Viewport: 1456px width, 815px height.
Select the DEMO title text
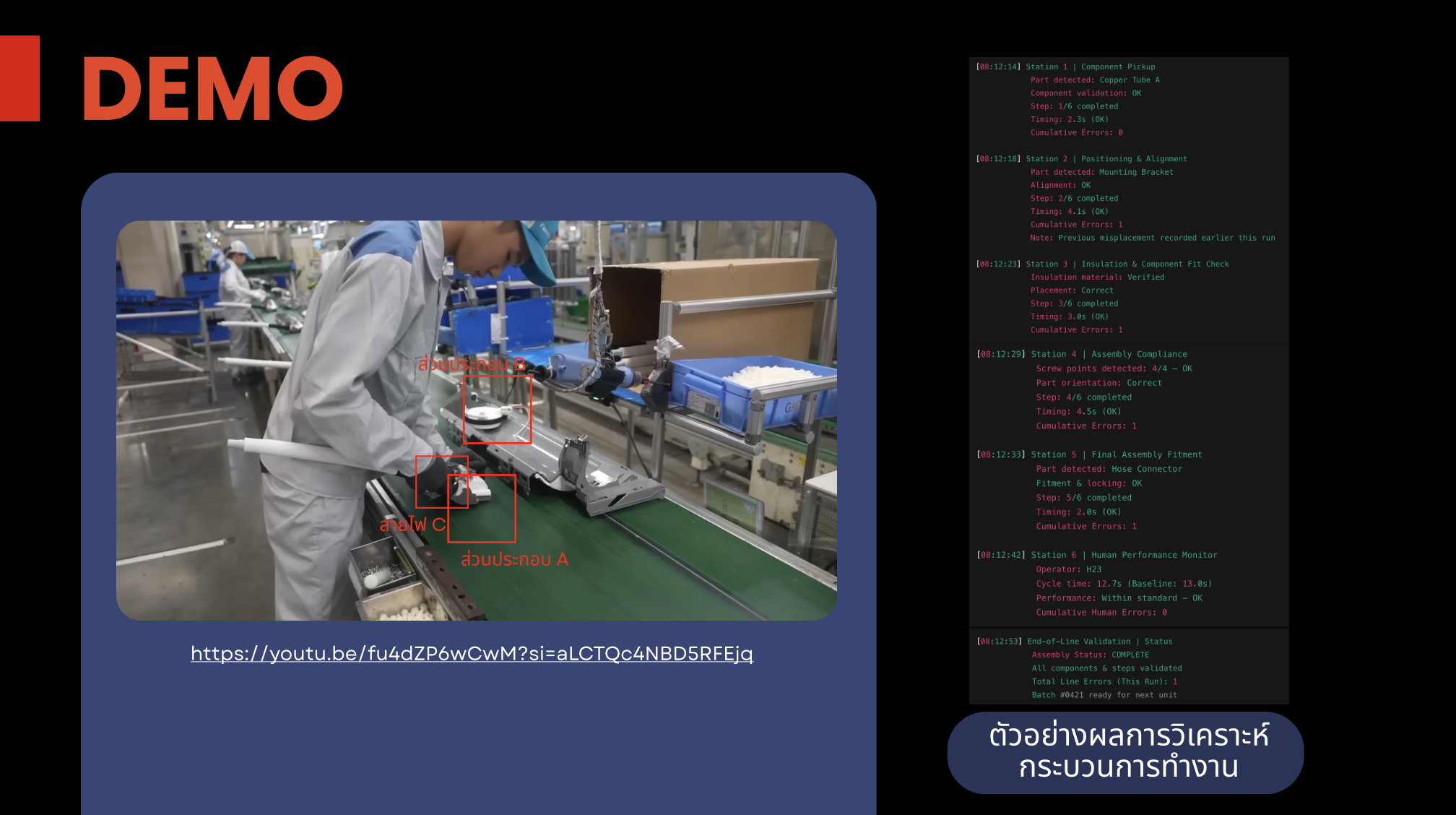click(212, 89)
